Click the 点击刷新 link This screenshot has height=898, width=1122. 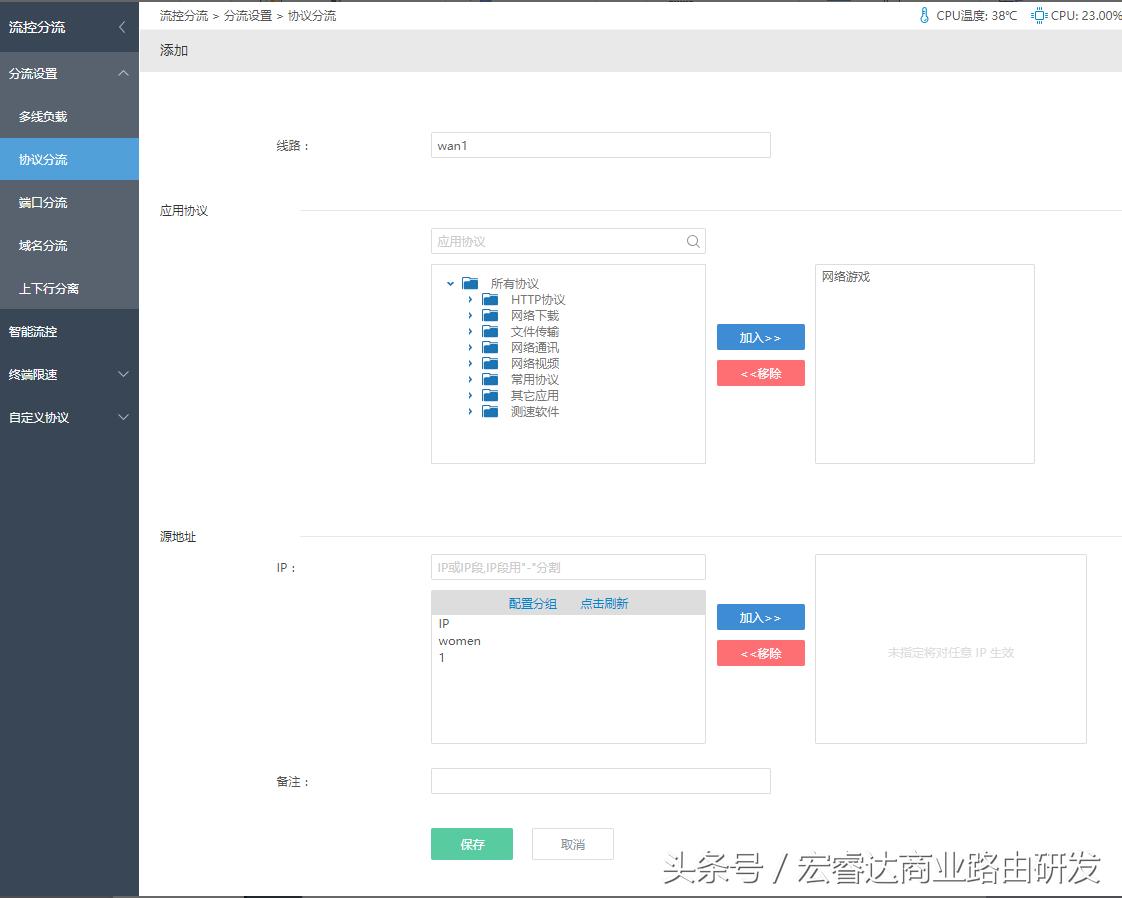(604, 603)
